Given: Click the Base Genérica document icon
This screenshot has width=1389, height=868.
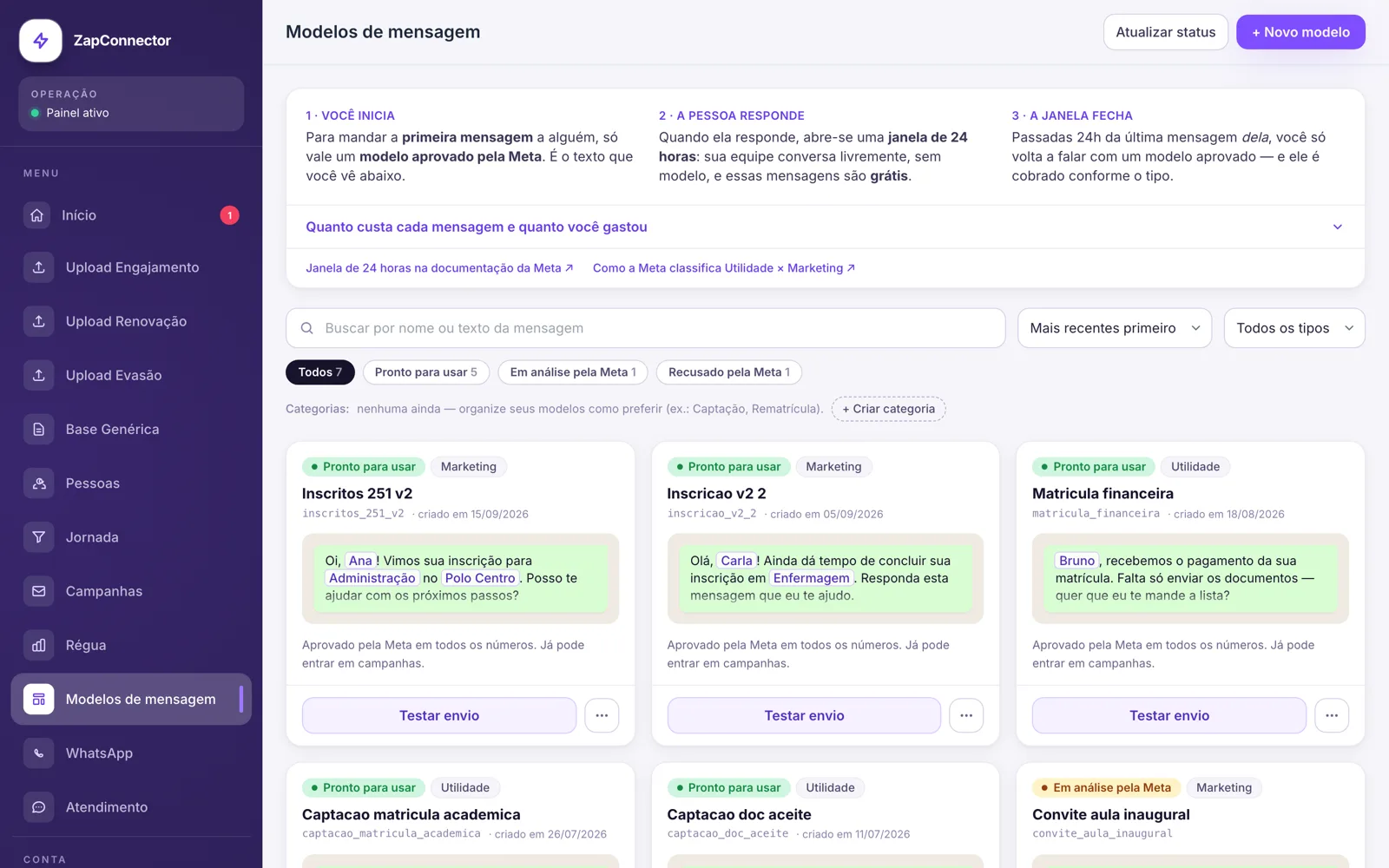Looking at the screenshot, I should coord(38,429).
